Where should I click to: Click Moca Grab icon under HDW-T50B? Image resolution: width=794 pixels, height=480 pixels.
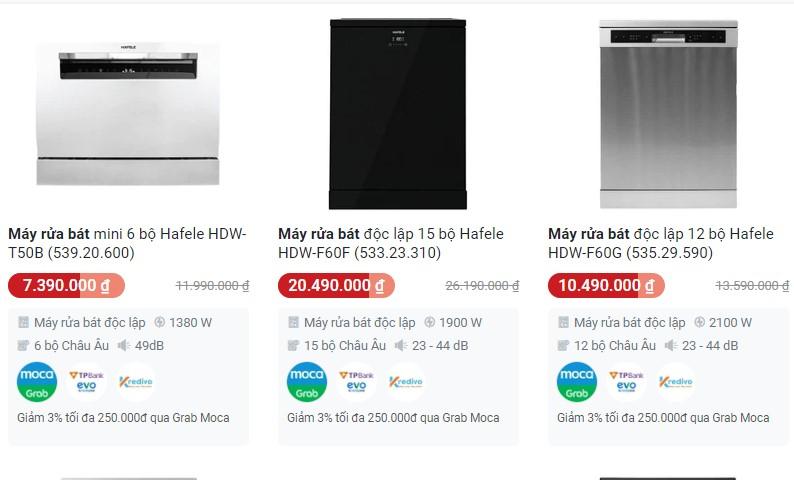[36, 383]
